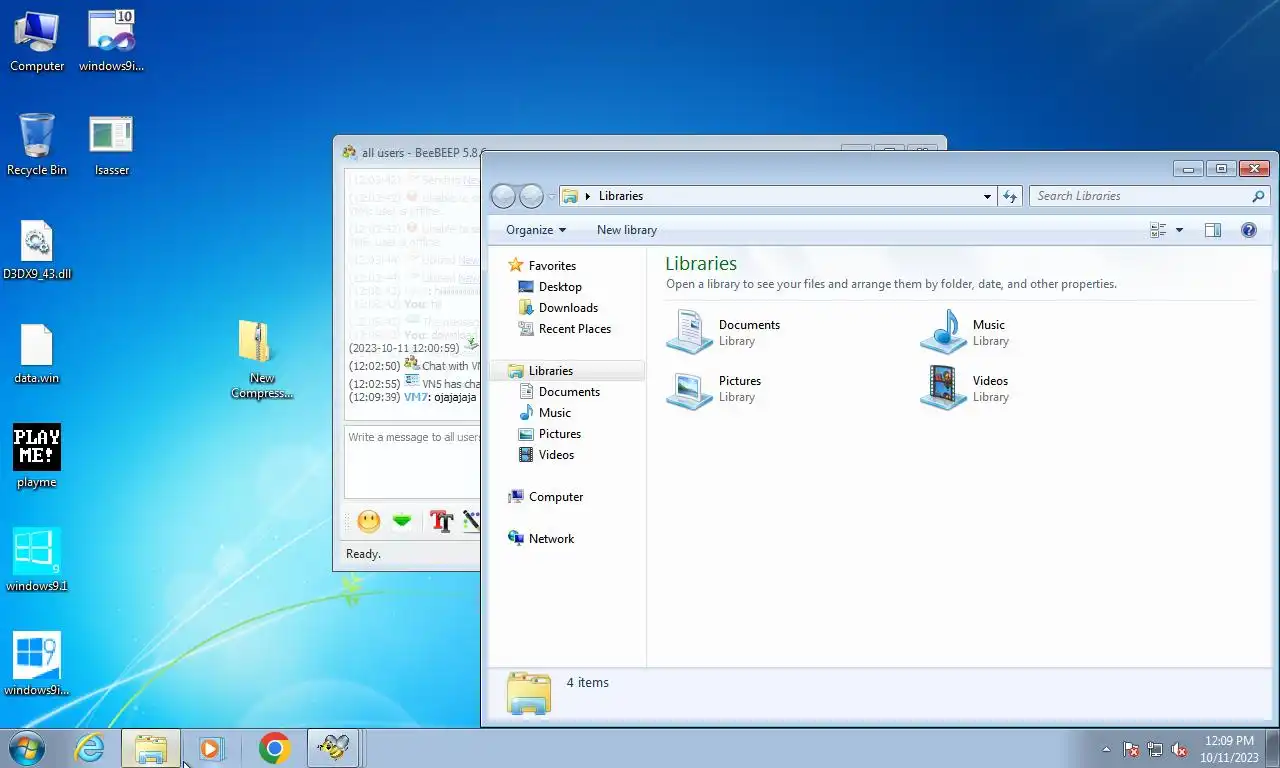Click the network tray icon
Screen dimensions: 1280x768
click(1155, 749)
